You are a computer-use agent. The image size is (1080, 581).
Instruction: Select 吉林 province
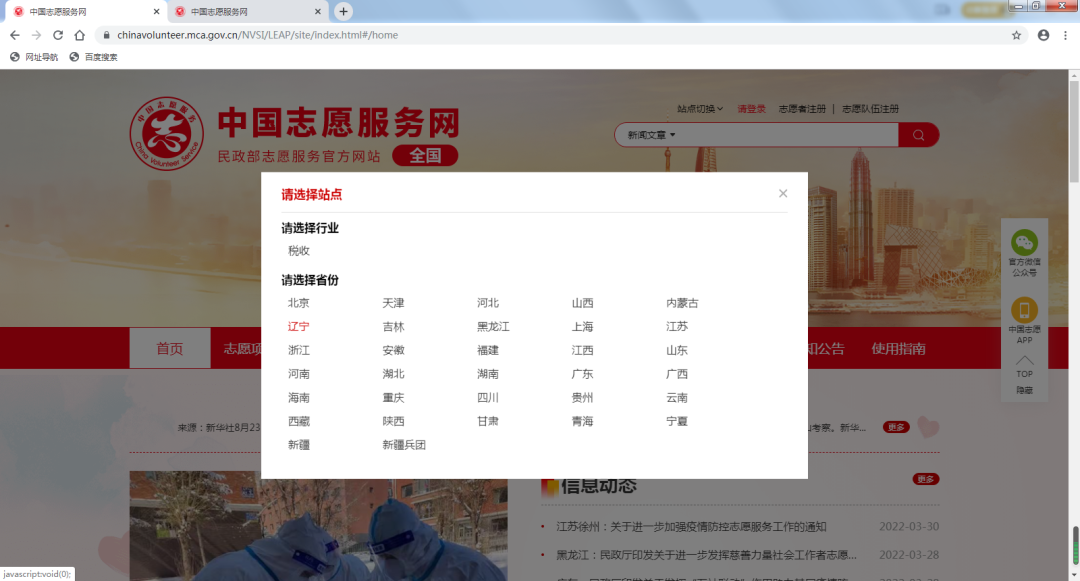pos(393,326)
